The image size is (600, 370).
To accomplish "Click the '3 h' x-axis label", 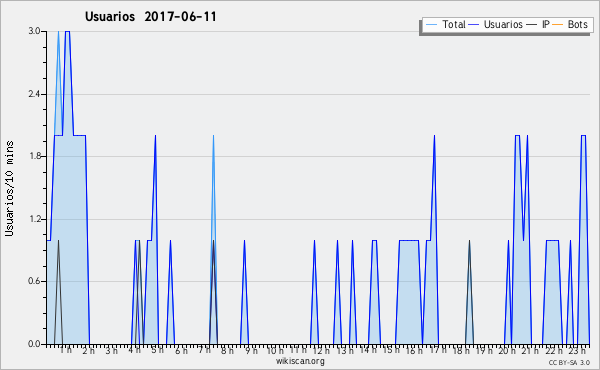I will [111, 350].
